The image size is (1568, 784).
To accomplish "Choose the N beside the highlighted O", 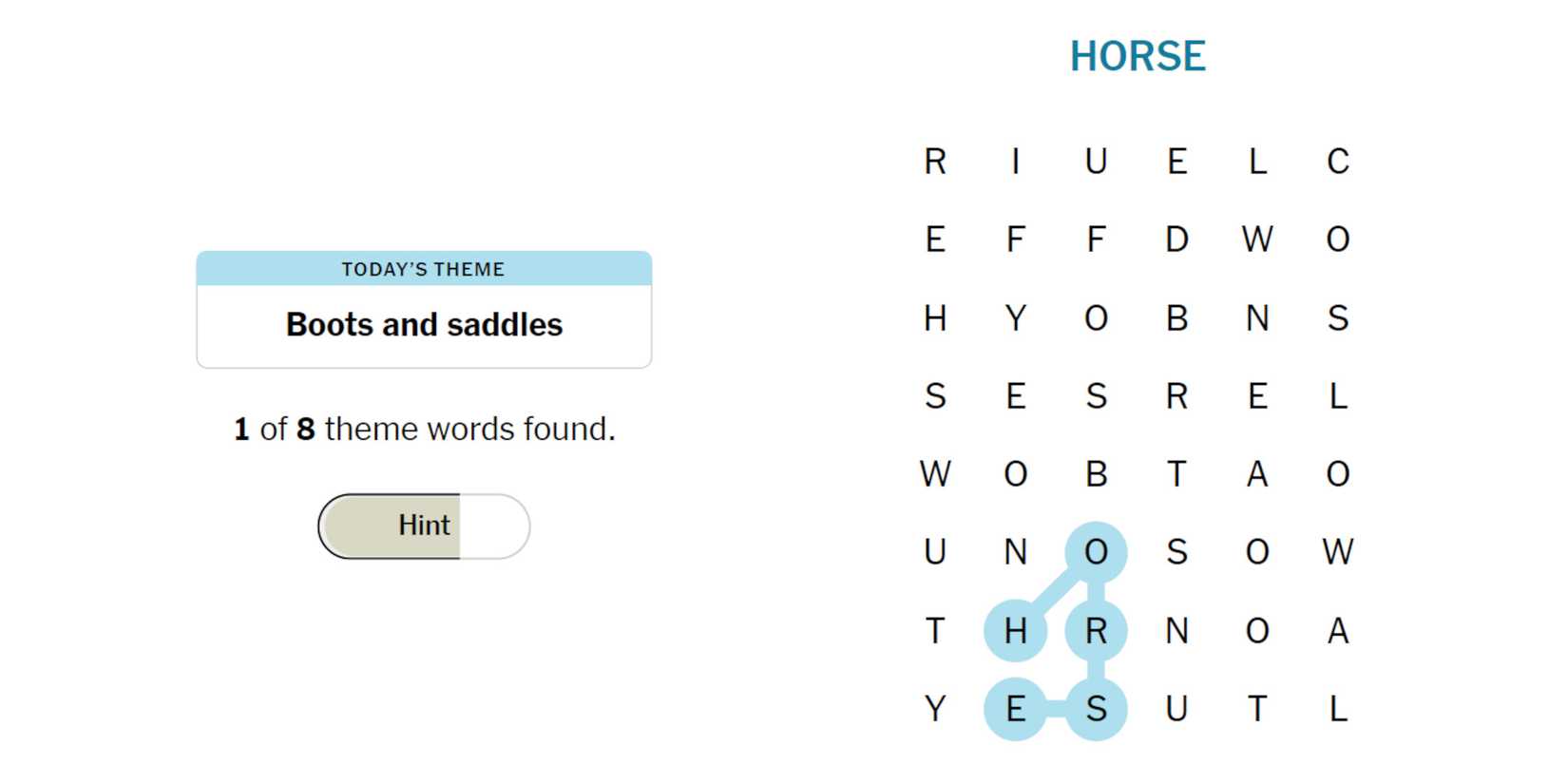I will pyautogui.click(x=1015, y=552).
